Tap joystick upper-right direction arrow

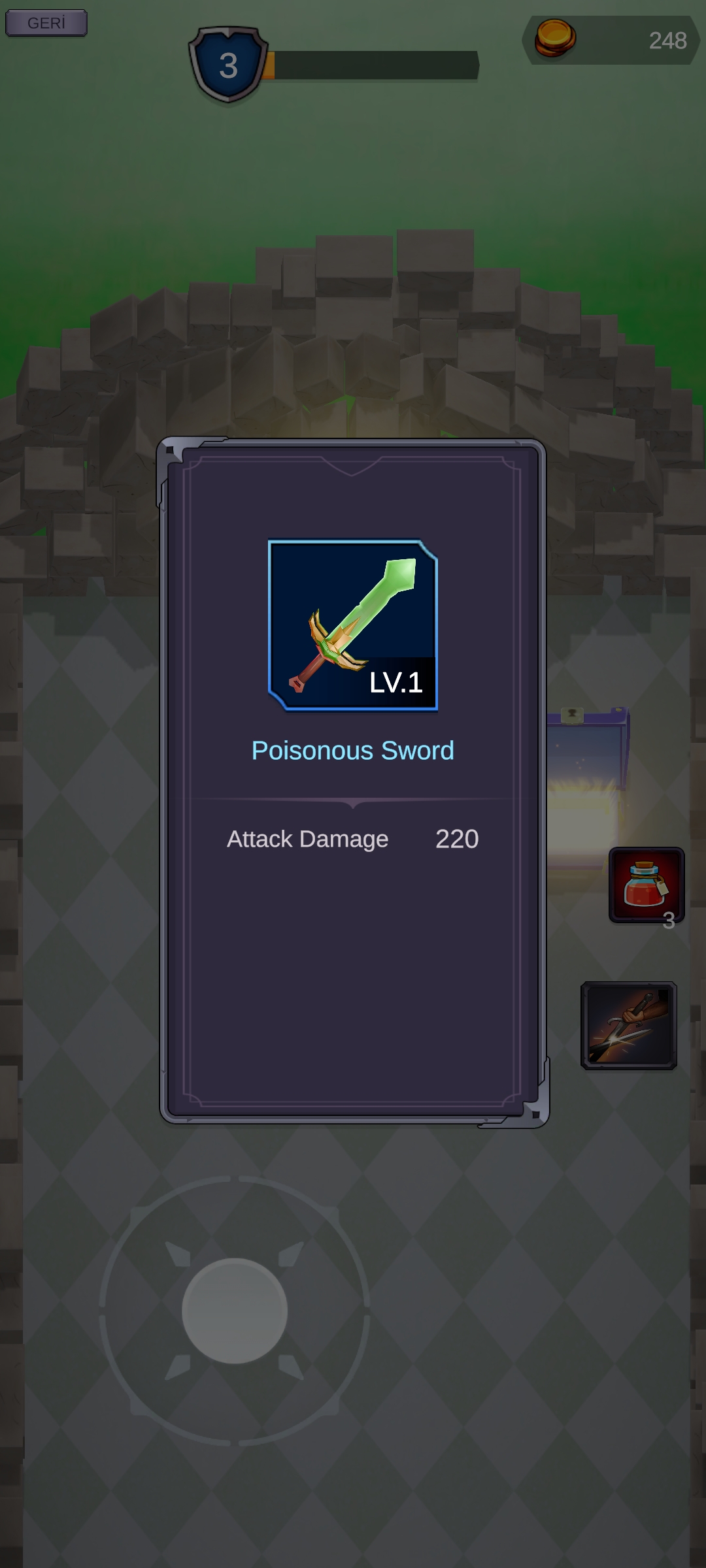click(292, 1254)
